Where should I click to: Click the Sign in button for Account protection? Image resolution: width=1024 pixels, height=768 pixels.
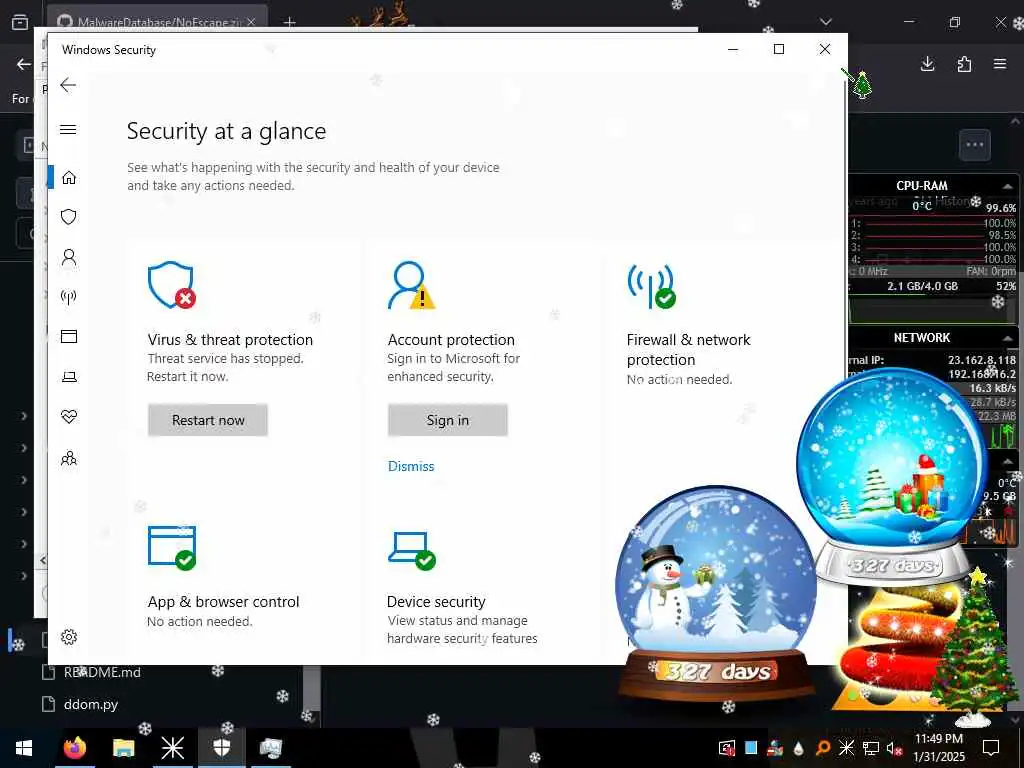[x=447, y=420]
